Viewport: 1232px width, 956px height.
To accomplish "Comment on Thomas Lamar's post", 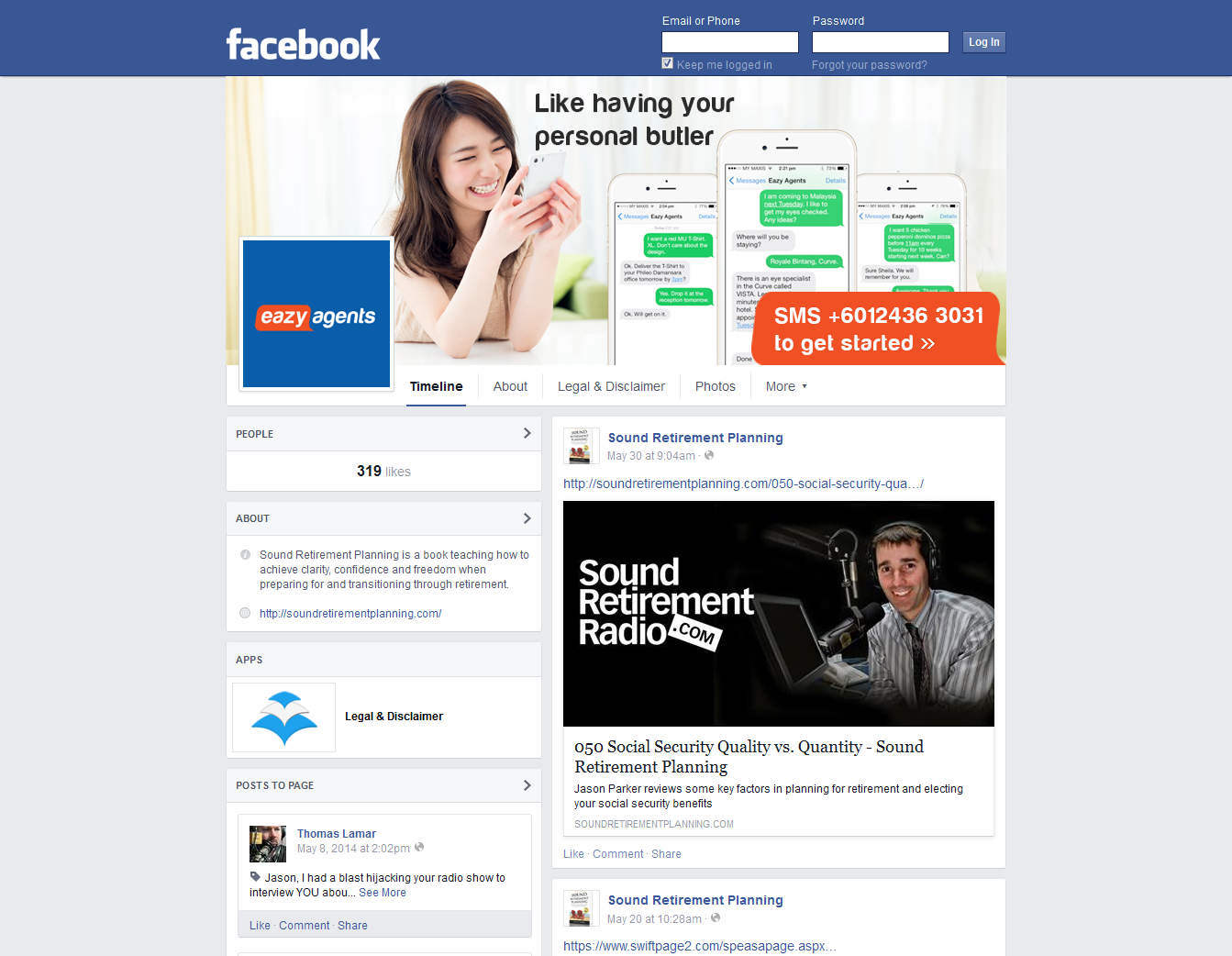I will (x=304, y=926).
